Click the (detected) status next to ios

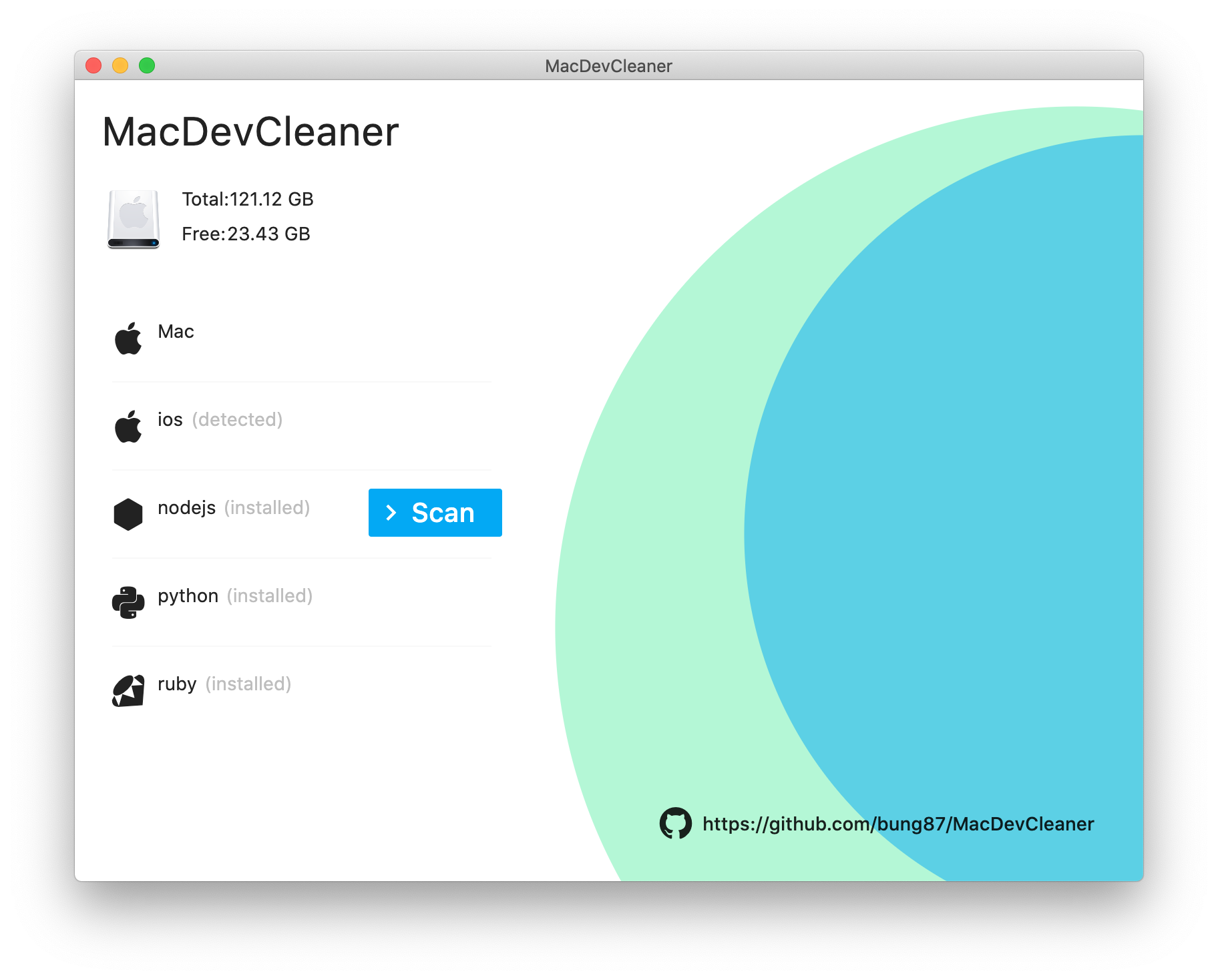click(238, 420)
